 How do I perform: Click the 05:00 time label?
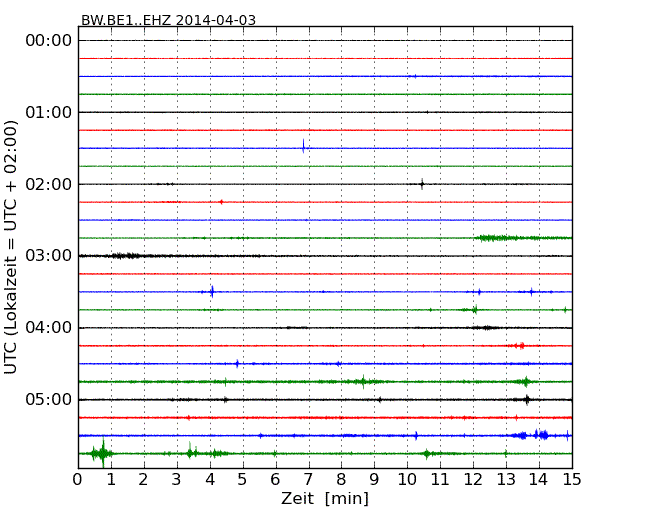pos(49,399)
